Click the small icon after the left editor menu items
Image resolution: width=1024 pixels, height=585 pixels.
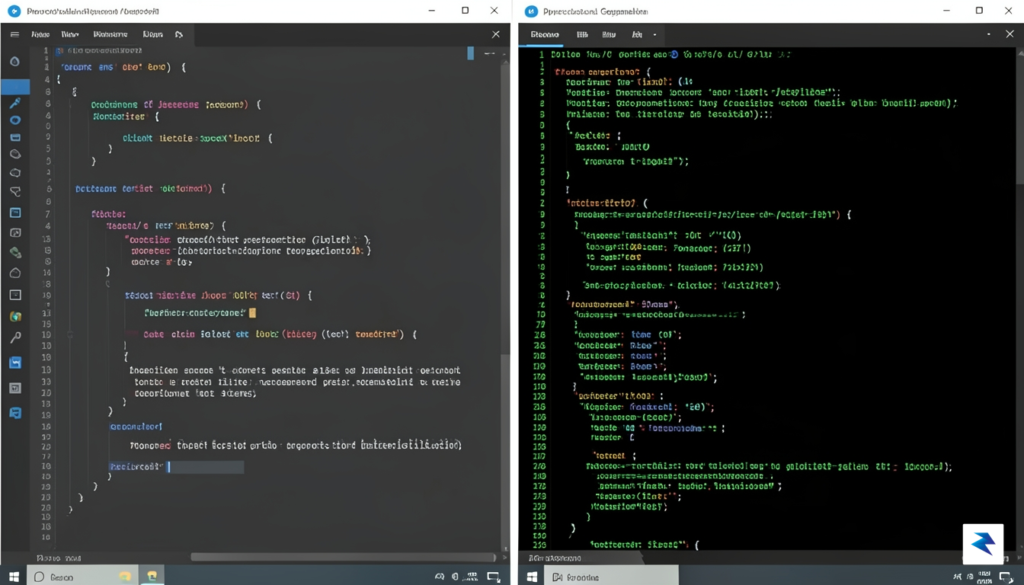click(x=179, y=35)
